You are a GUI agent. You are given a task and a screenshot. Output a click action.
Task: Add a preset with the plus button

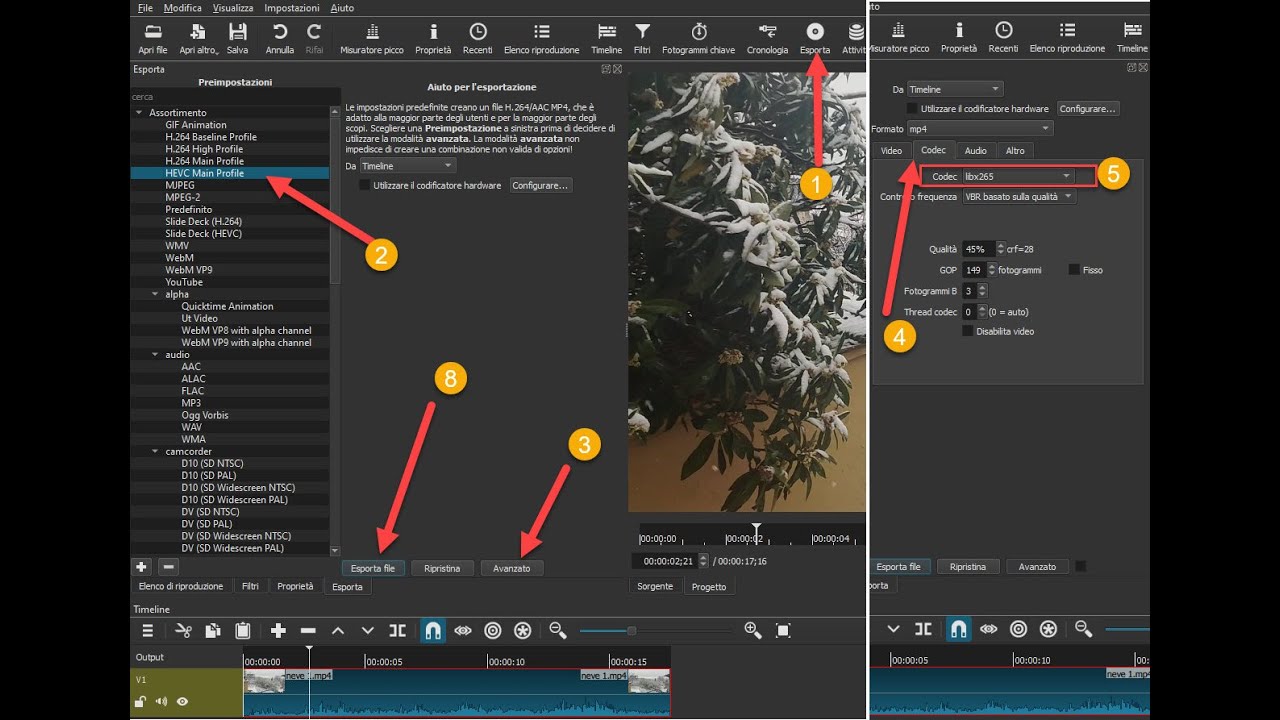tap(142, 566)
